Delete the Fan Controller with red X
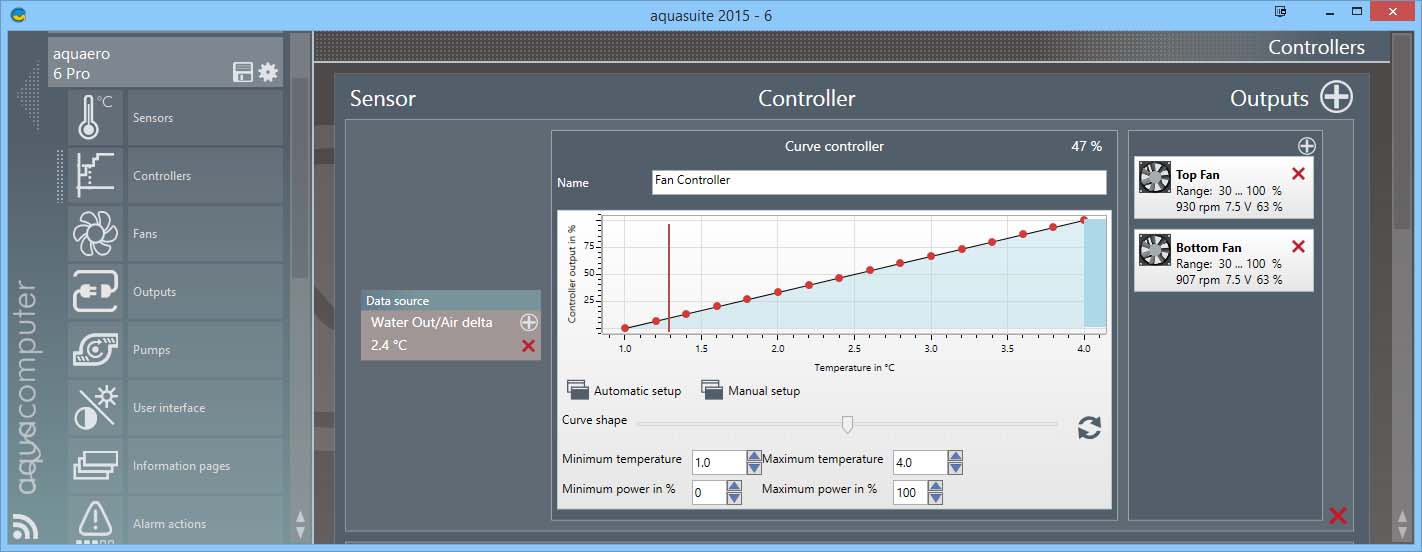Viewport: 1422px width, 552px height. pyautogui.click(x=1337, y=516)
